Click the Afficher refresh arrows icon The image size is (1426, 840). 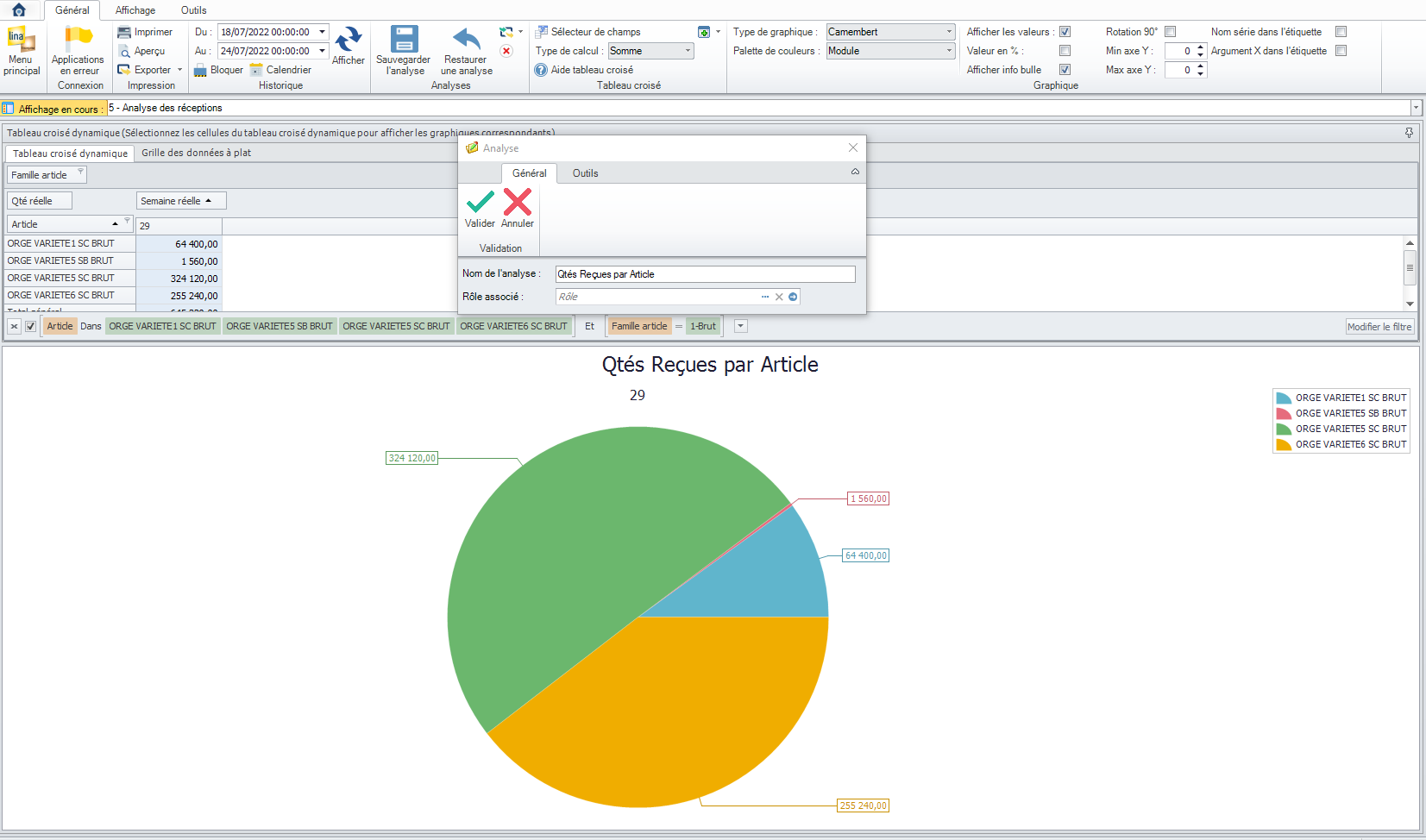(349, 39)
